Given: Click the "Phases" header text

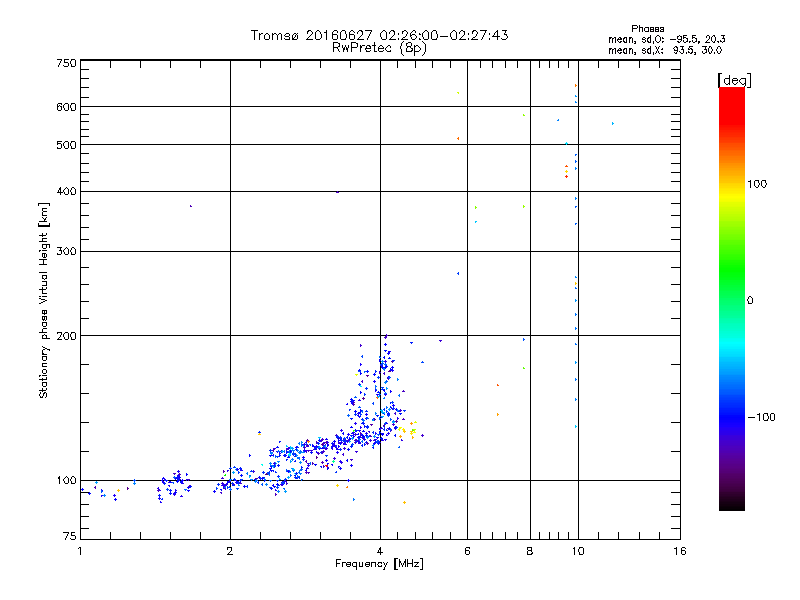Looking at the screenshot, I should (647, 29).
